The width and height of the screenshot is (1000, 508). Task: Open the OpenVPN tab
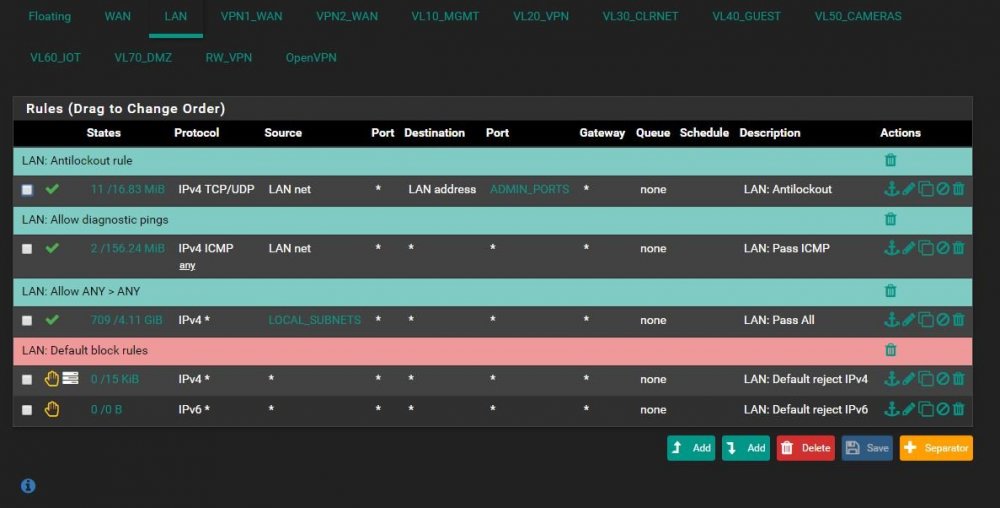coord(311,57)
